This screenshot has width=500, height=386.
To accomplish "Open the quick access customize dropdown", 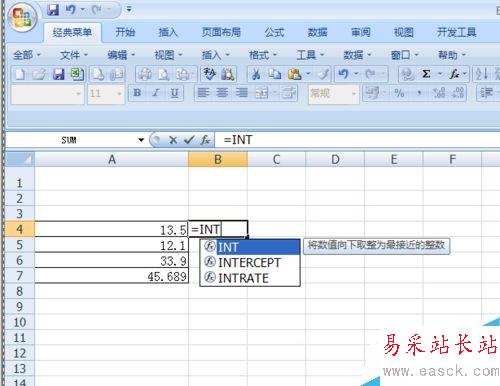I will click(x=129, y=9).
